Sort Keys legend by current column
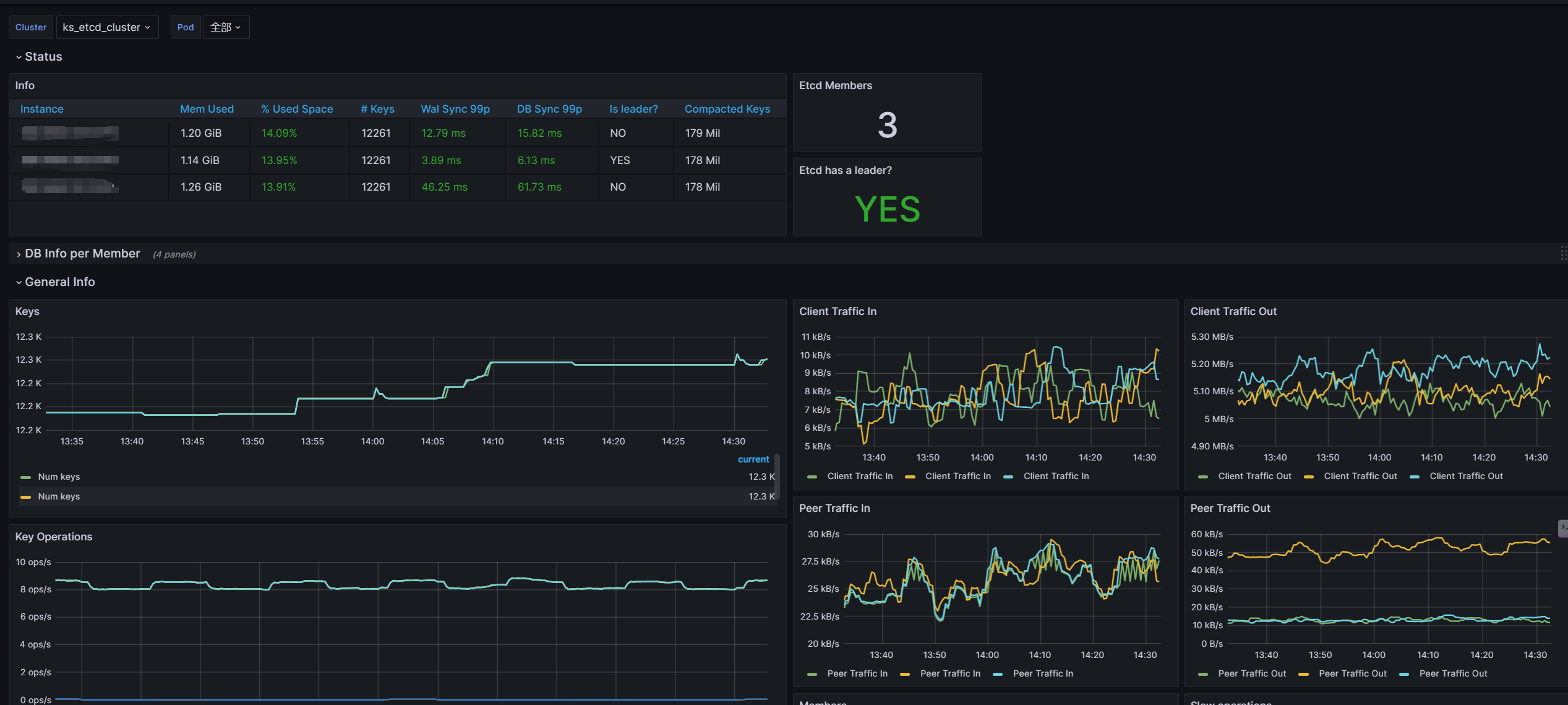1568x705 pixels. pyautogui.click(x=753, y=459)
